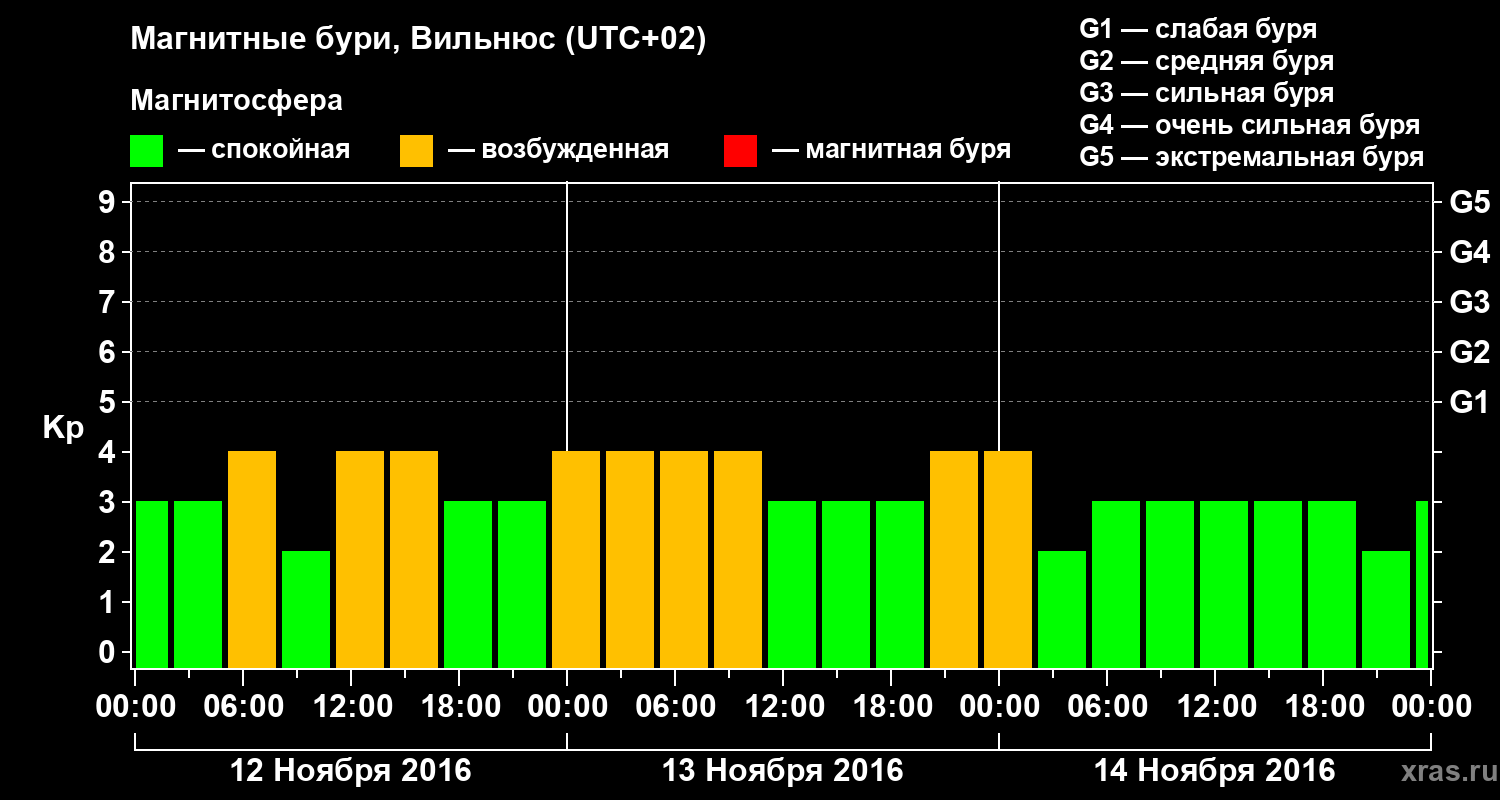Click the 12:00 time label for 12 Ноября
This screenshot has width=1500, height=800.
pyautogui.click(x=351, y=707)
